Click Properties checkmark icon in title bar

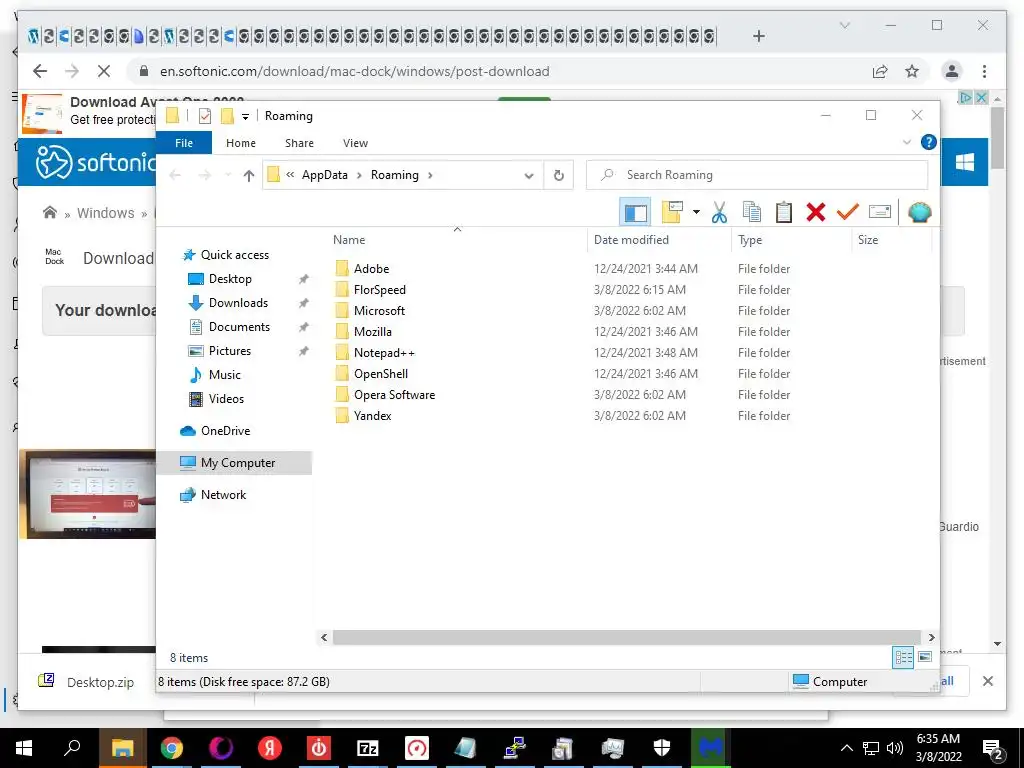pos(205,116)
